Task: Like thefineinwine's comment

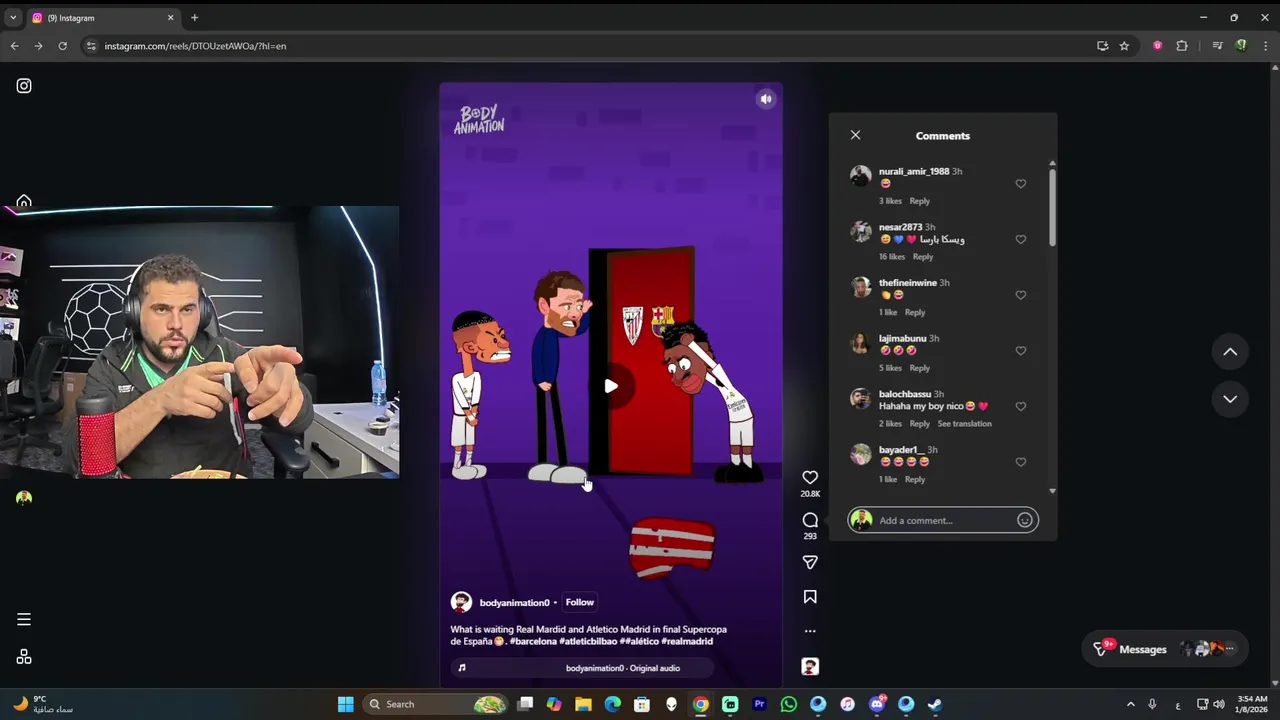Action: 1021,295
